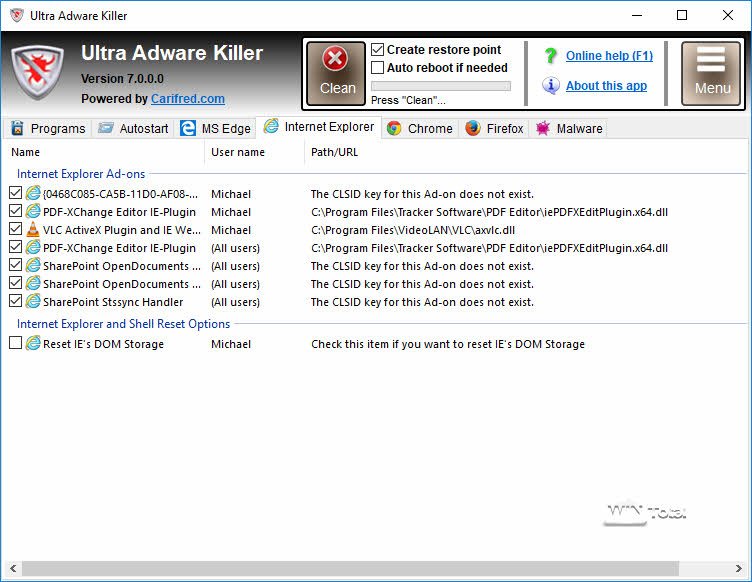Image resolution: width=752 pixels, height=582 pixels.
Task: Close the Ultra Adware Killer window
Action: click(728, 15)
